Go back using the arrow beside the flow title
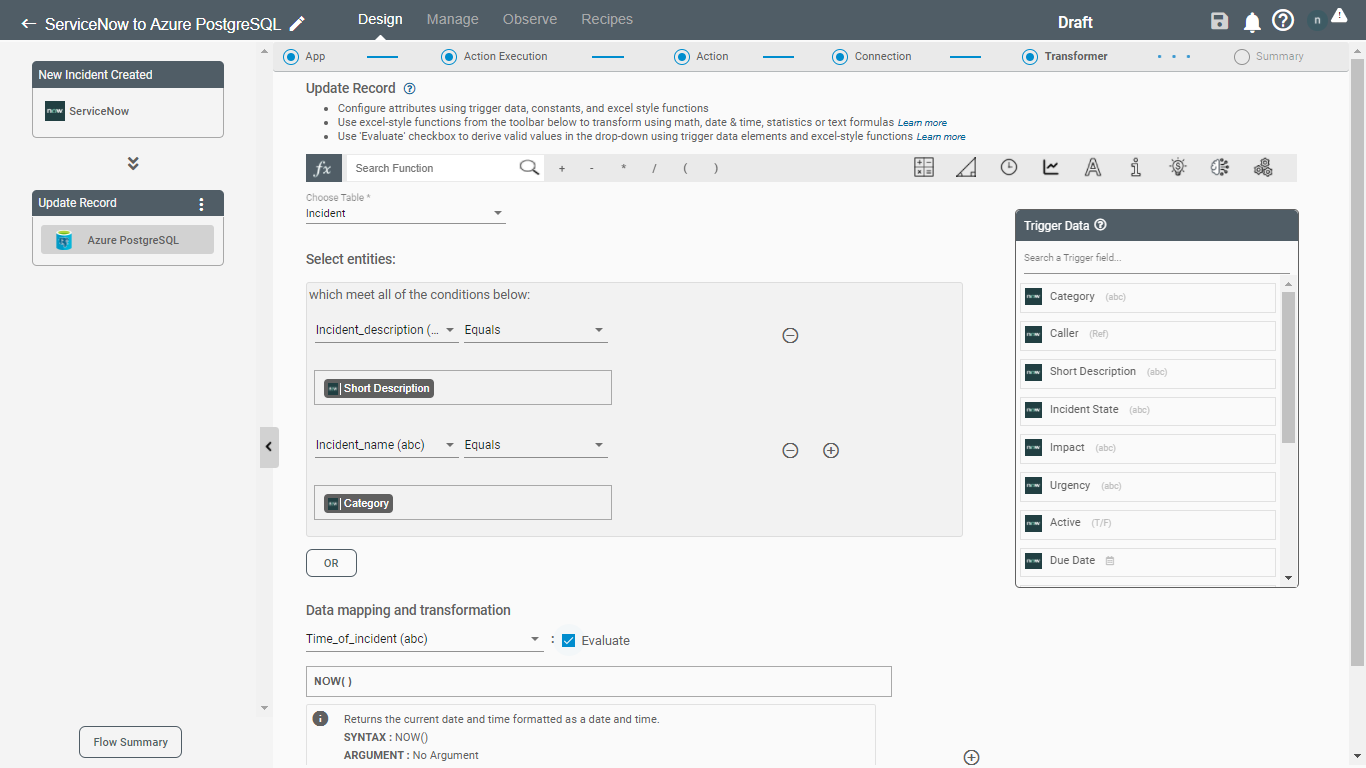This screenshot has height=768, width=1366. 28,23
